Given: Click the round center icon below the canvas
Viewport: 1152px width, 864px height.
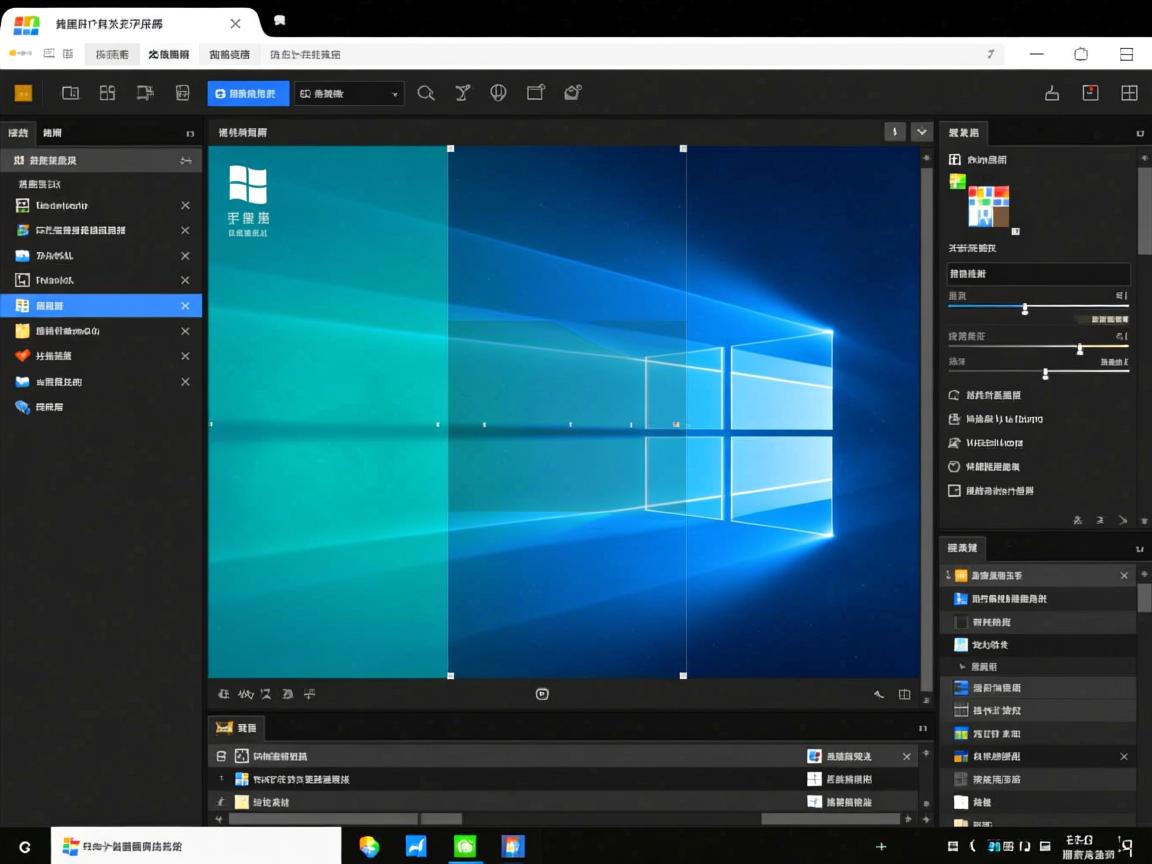Looking at the screenshot, I should [x=542, y=694].
